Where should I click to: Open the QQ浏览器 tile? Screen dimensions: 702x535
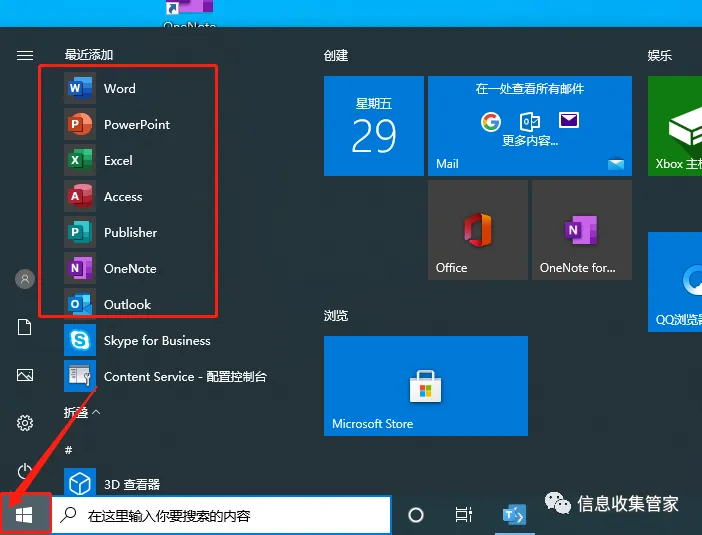tap(675, 282)
